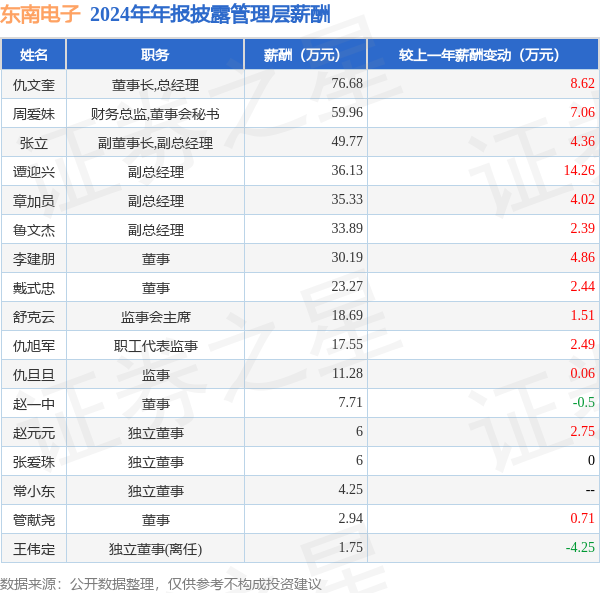Click change value 7.06

pos(582,112)
